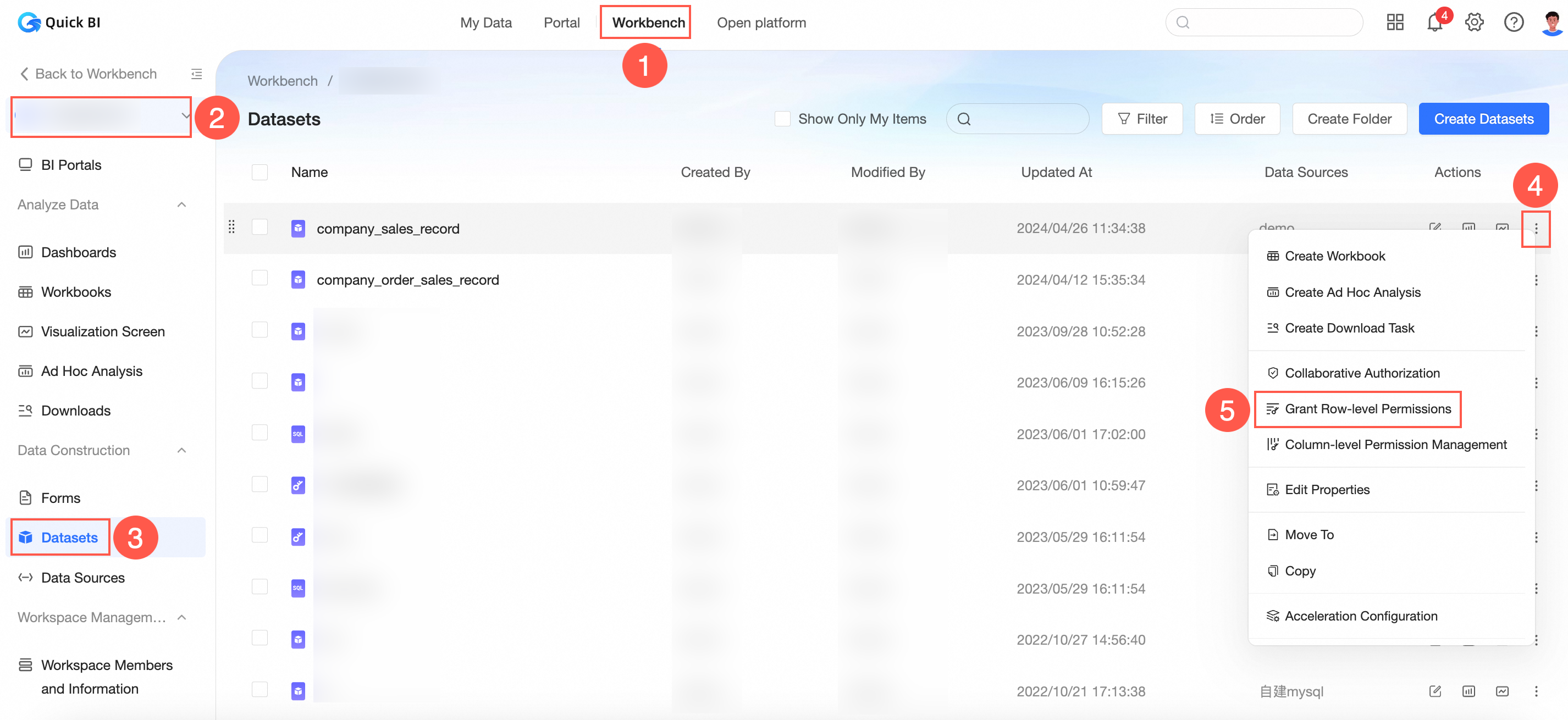This screenshot has width=1568, height=720.
Task: Open the notifications bell icon
Action: 1434,23
